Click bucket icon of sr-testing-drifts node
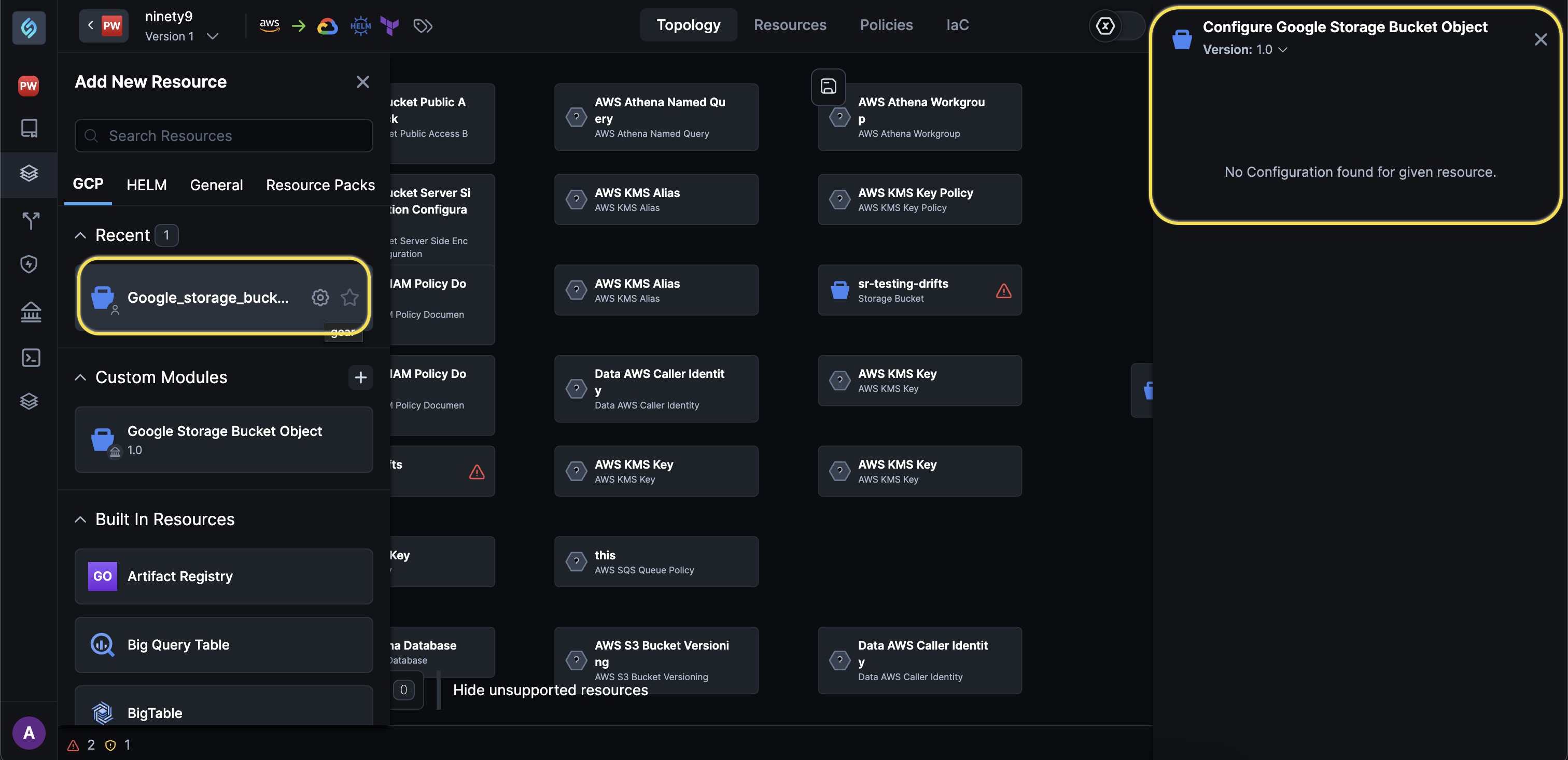This screenshot has width=1568, height=760. click(840, 290)
